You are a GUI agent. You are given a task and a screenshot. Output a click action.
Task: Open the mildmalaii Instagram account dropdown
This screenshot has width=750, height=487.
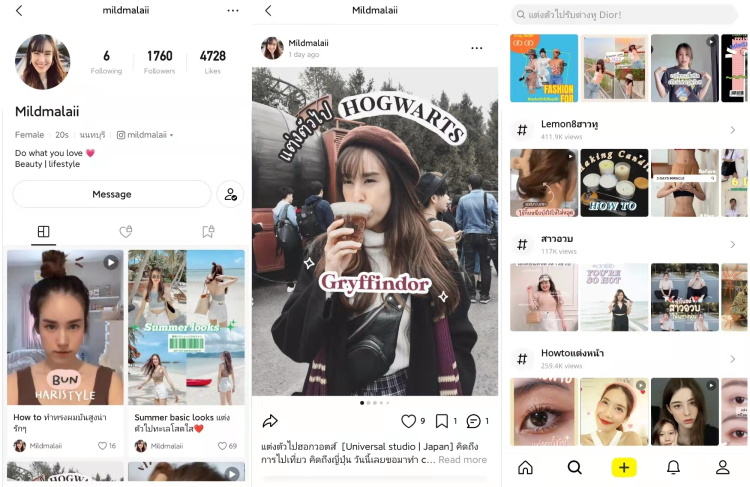pyautogui.click(x=145, y=135)
